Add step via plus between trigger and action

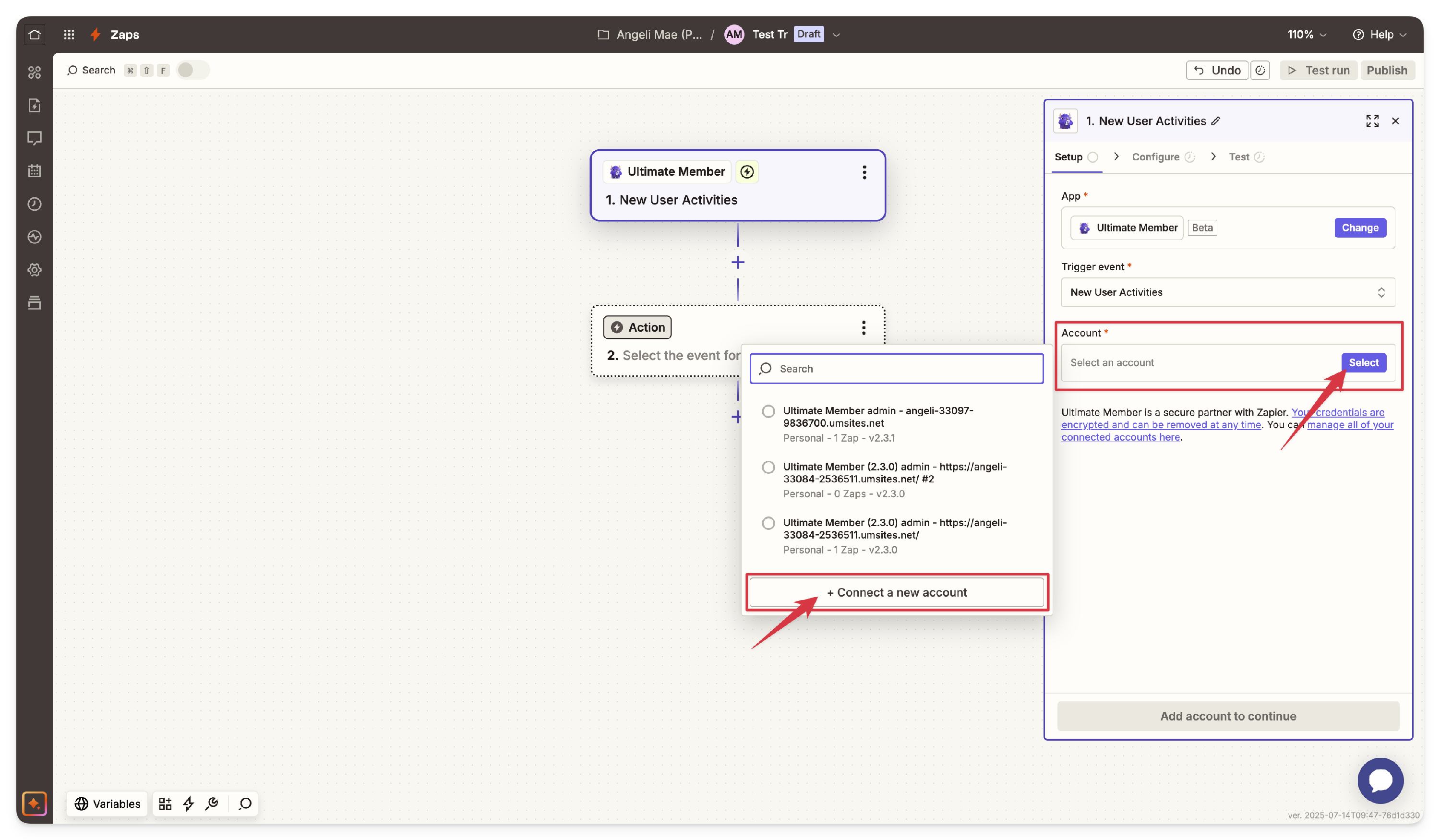click(x=738, y=262)
